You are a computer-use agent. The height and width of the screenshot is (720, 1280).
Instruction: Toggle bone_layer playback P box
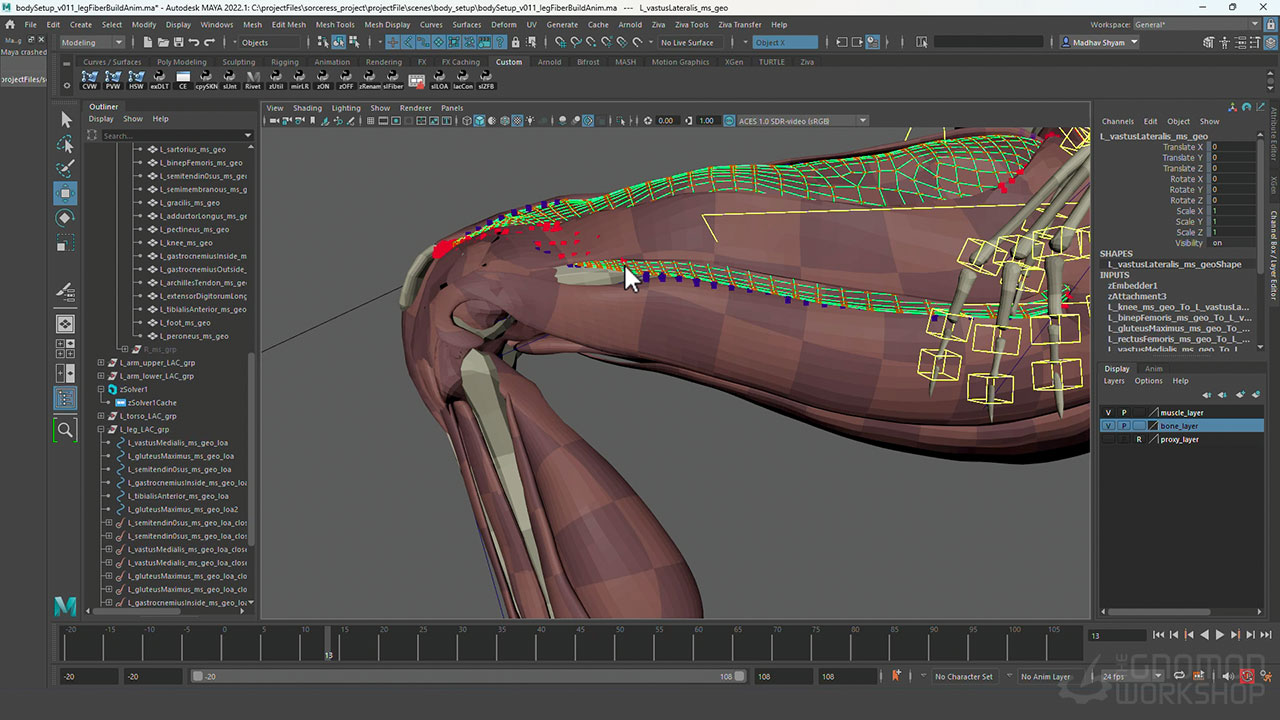[x=1123, y=426]
